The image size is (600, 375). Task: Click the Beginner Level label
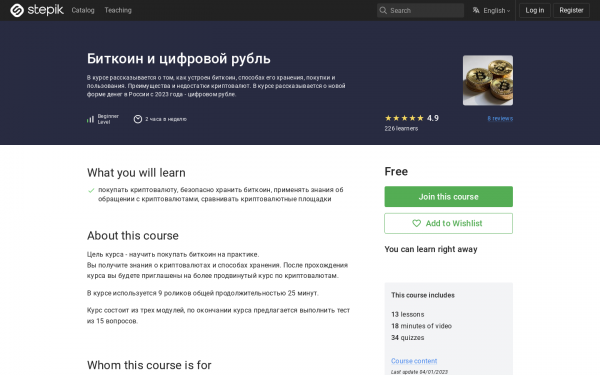[x=108, y=119]
